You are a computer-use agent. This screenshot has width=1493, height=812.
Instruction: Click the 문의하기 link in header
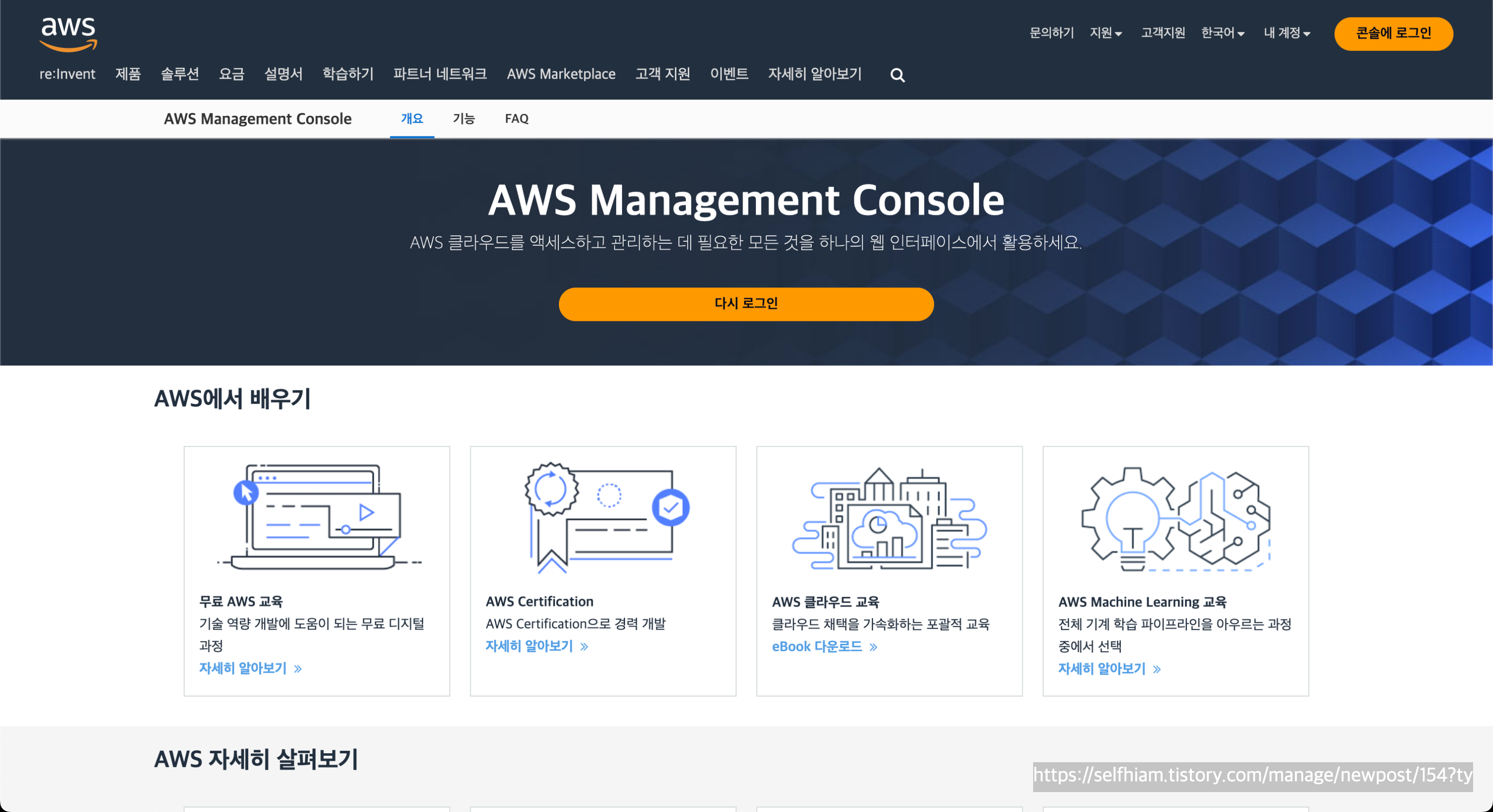point(1052,33)
